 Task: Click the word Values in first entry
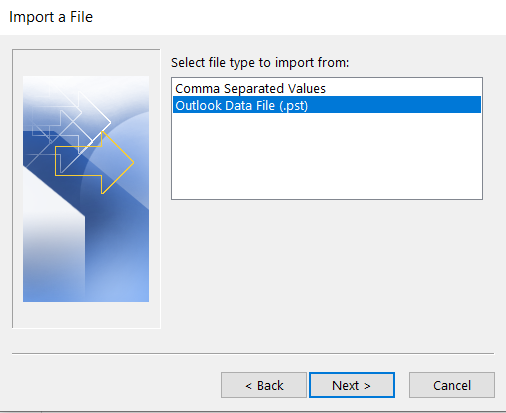click(x=307, y=88)
